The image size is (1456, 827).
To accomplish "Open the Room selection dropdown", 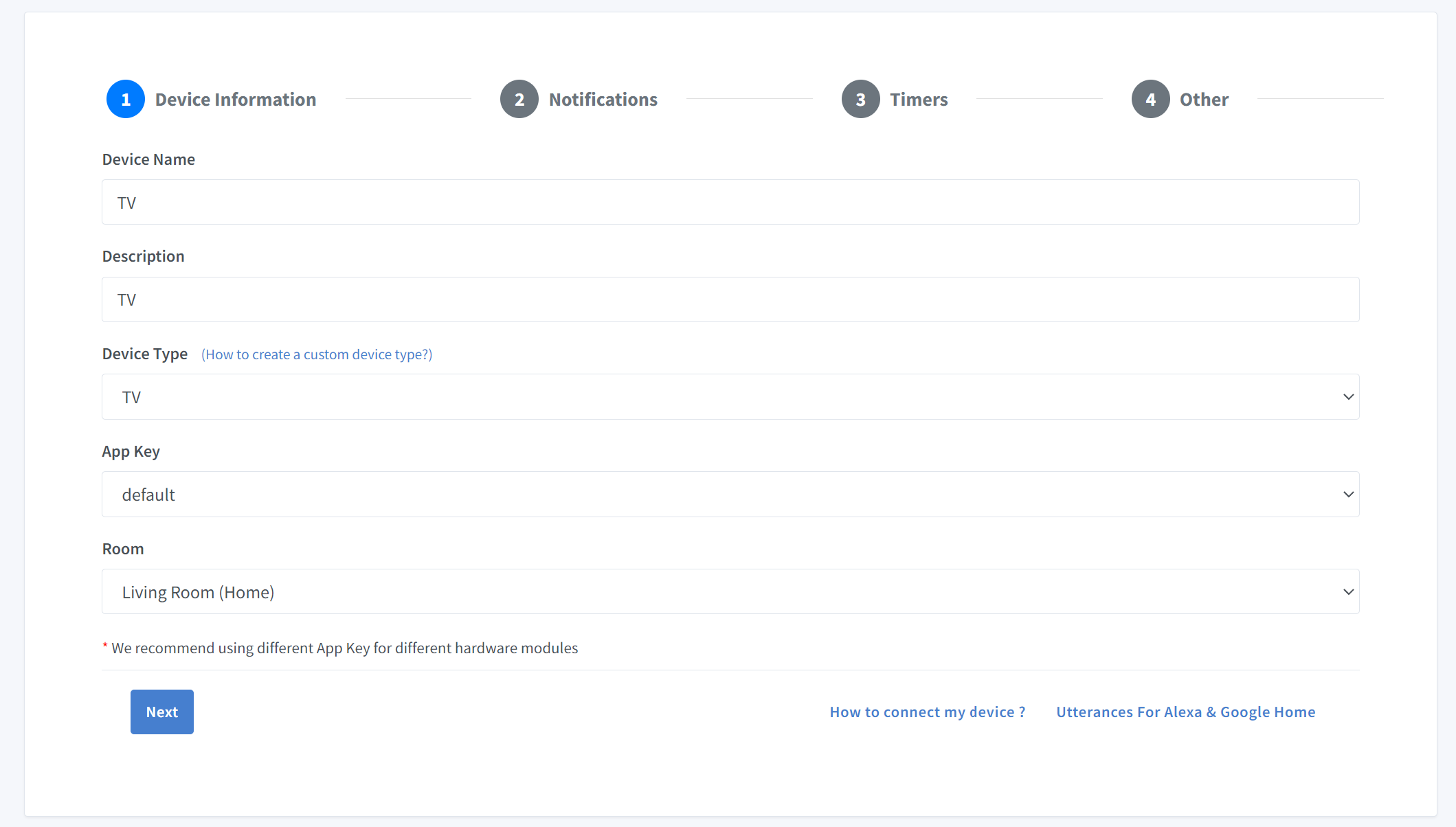I will (x=730, y=592).
